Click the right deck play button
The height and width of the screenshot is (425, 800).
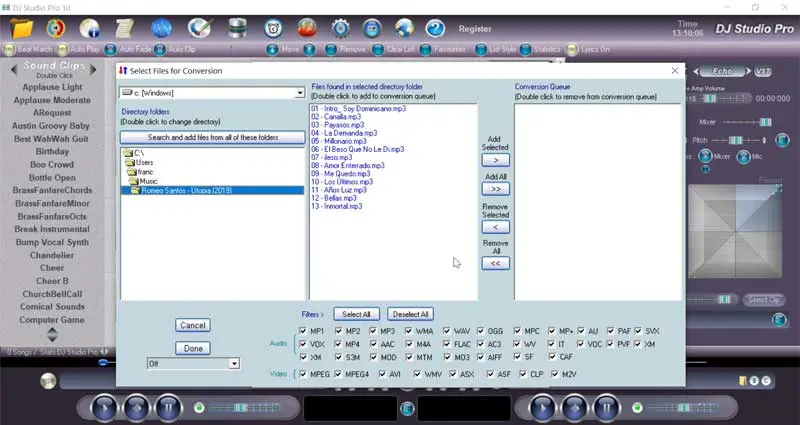click(543, 408)
